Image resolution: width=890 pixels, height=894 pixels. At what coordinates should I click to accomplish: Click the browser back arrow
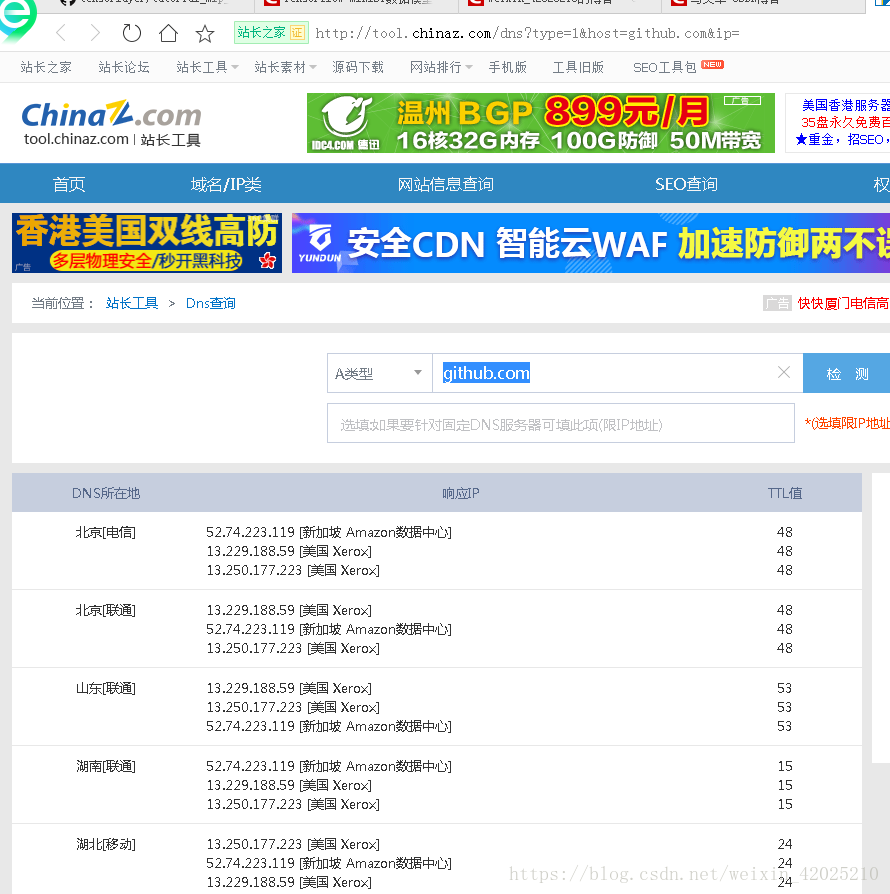click(61, 33)
